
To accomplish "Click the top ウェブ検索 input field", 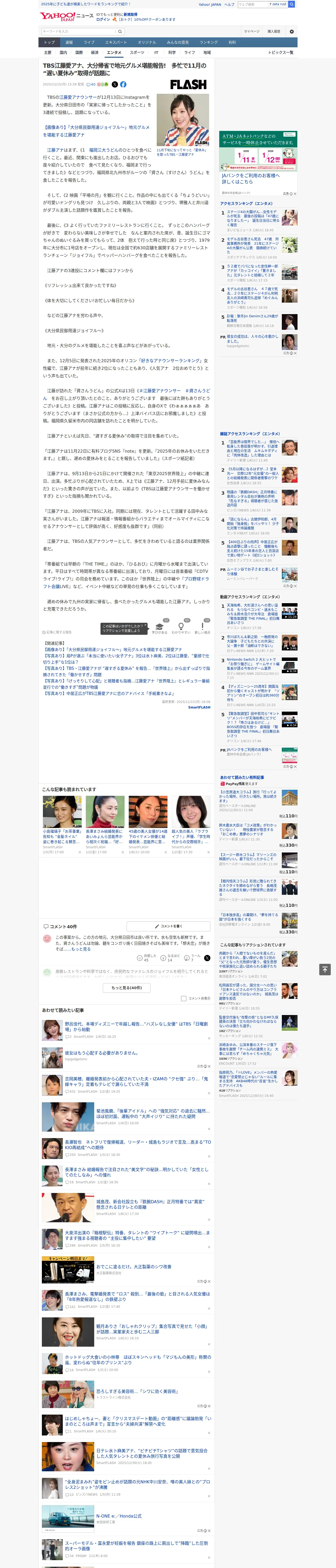I will click(253, 4).
